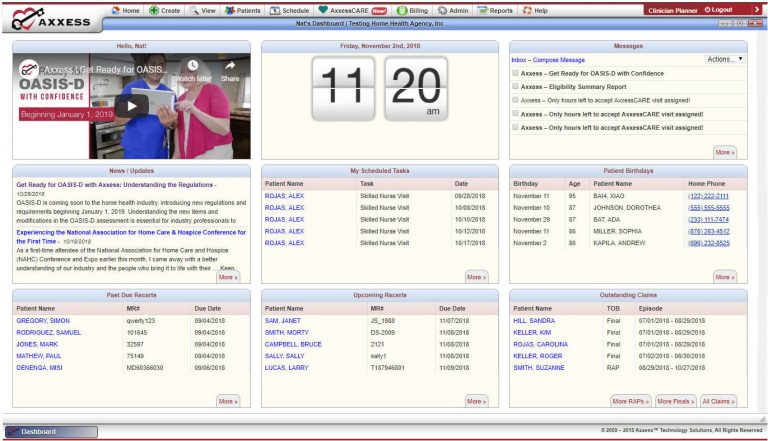Play the OASIS-D video
The height and width of the screenshot is (441, 768).
pos(132,104)
